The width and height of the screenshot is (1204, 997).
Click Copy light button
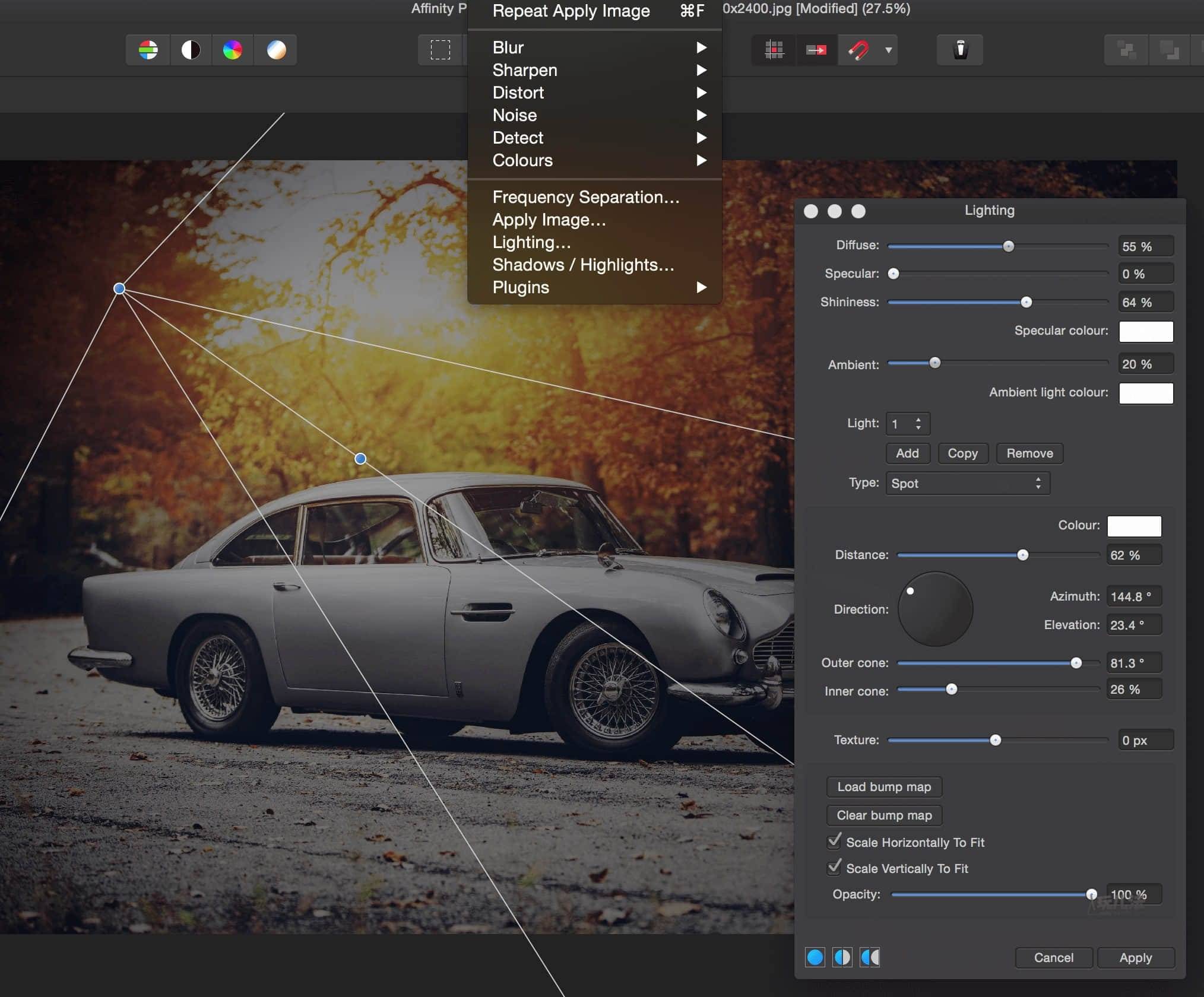pos(962,453)
